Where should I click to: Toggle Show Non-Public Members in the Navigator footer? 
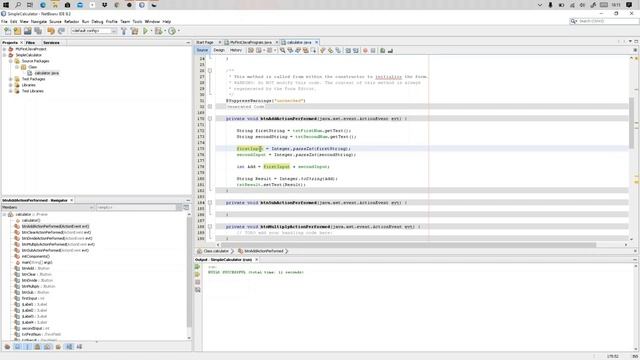click(x=38, y=347)
